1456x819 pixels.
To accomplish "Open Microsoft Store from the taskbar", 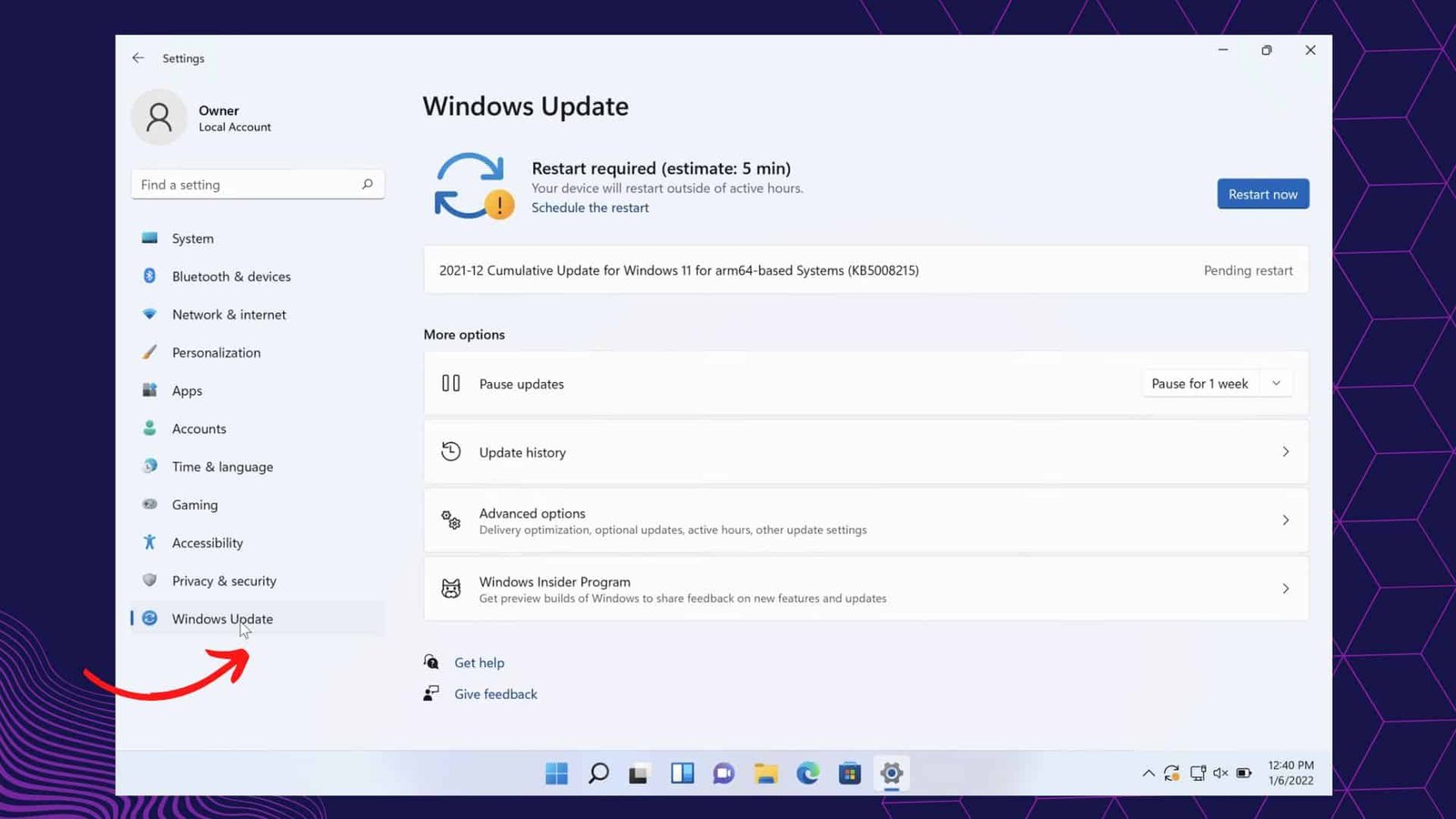I will click(850, 773).
